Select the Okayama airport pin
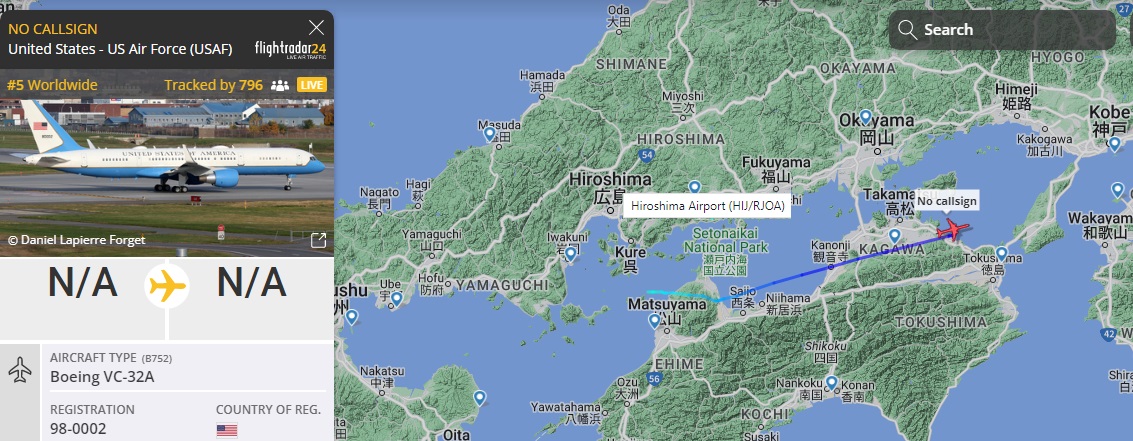 866,116
